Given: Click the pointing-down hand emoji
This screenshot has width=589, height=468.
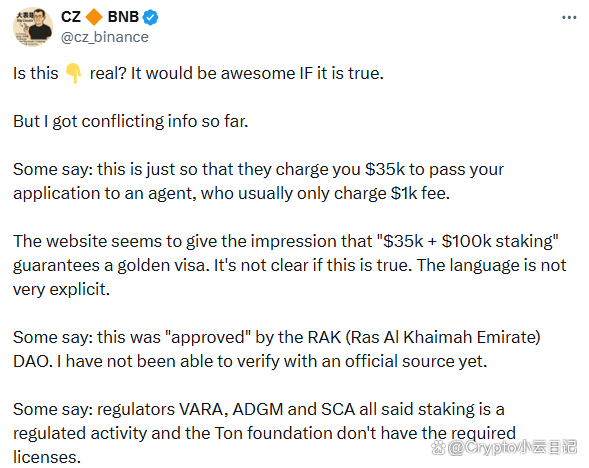Looking at the screenshot, I should click(x=74, y=74).
